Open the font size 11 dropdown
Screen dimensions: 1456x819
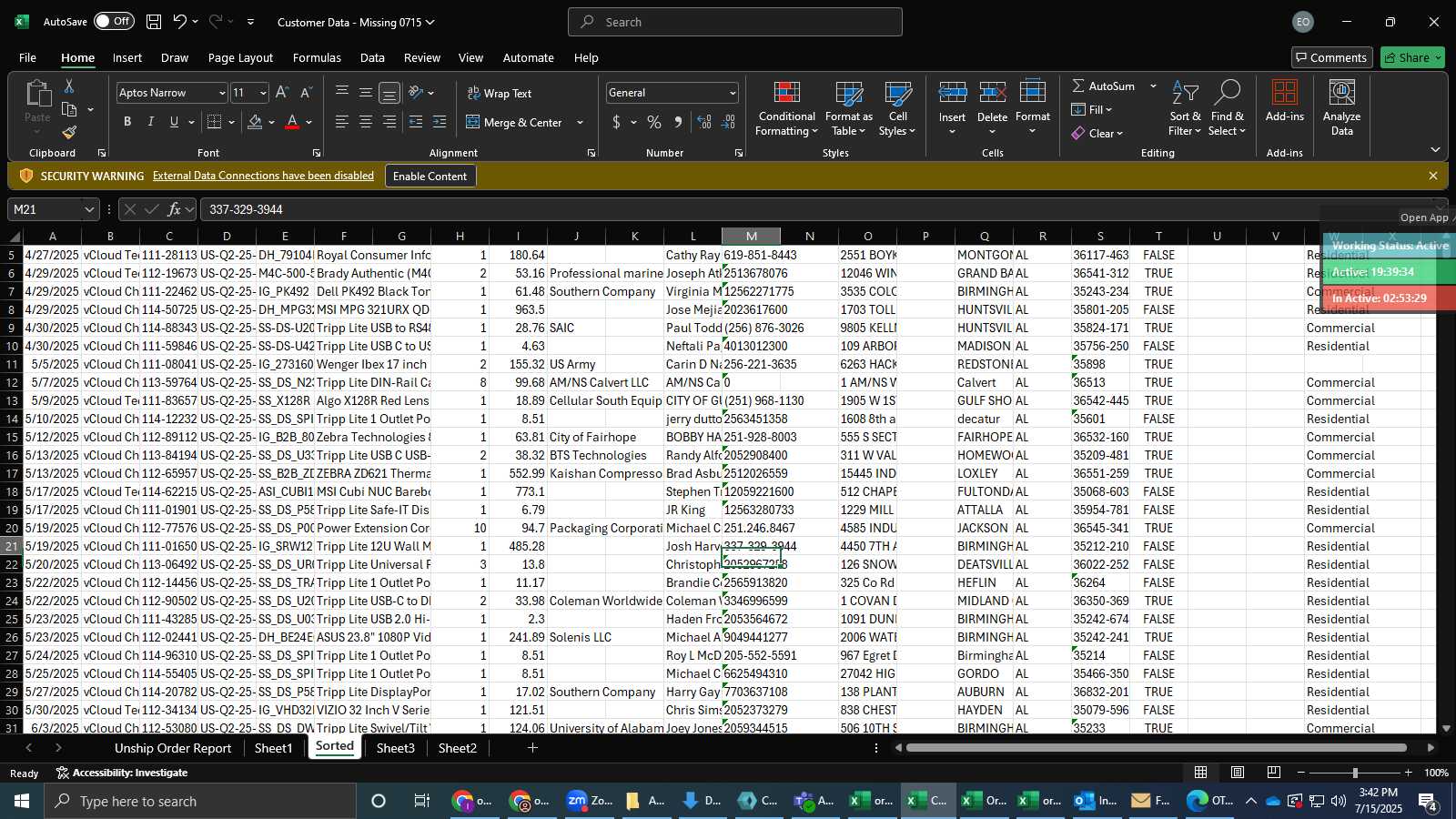[263, 93]
